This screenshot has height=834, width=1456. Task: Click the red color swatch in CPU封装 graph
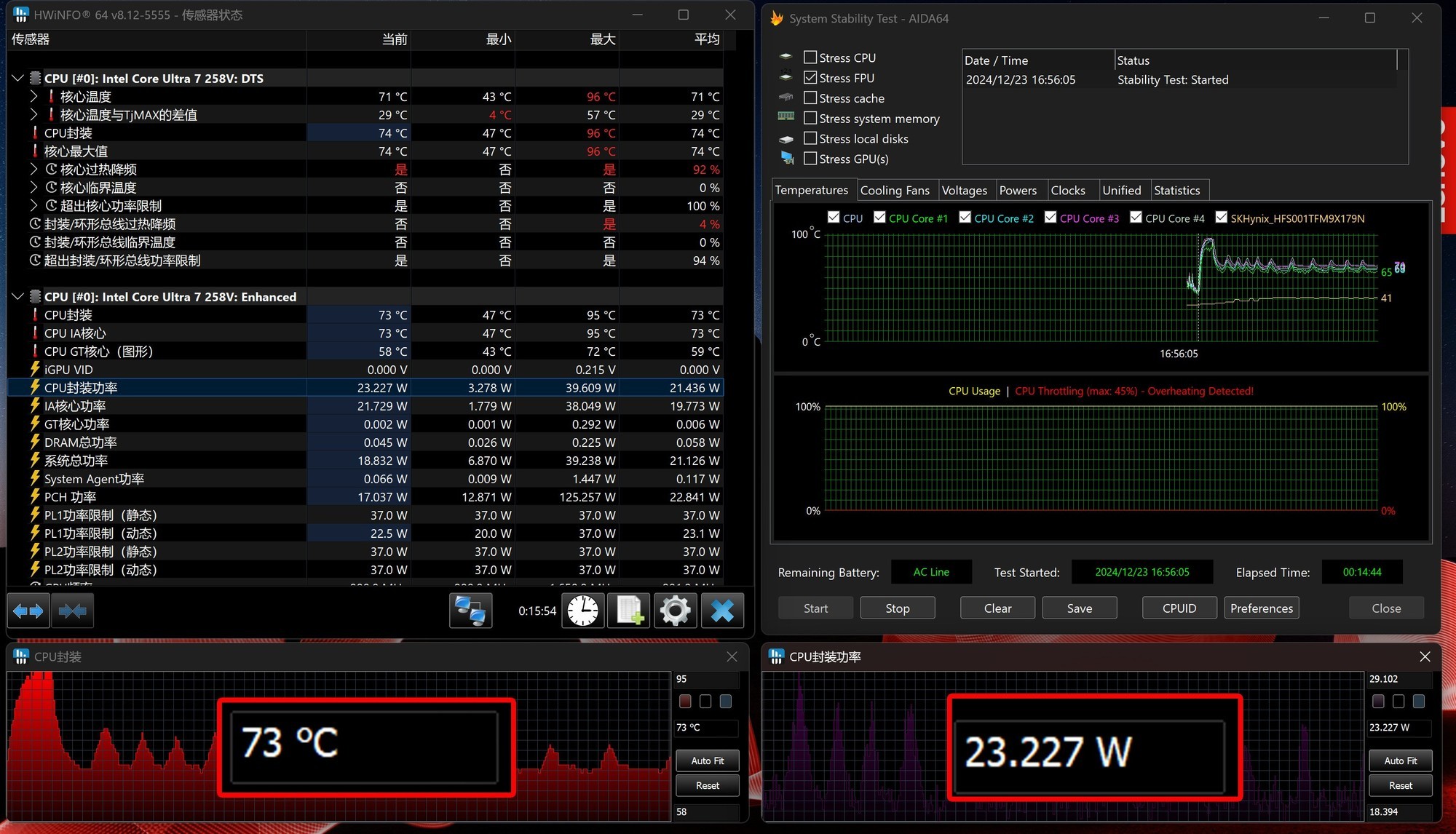(685, 701)
